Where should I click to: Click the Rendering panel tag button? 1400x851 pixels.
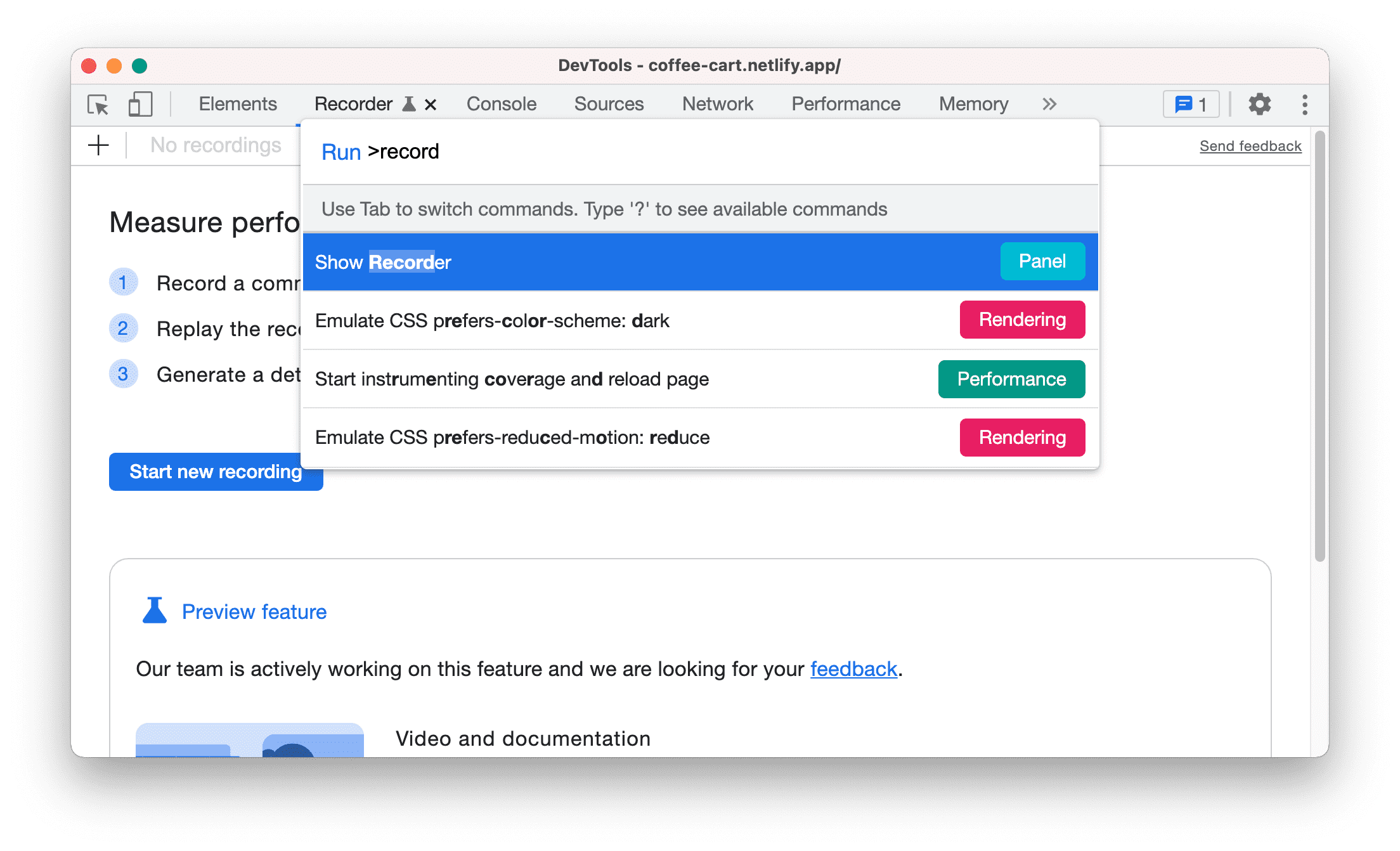pos(1022,320)
